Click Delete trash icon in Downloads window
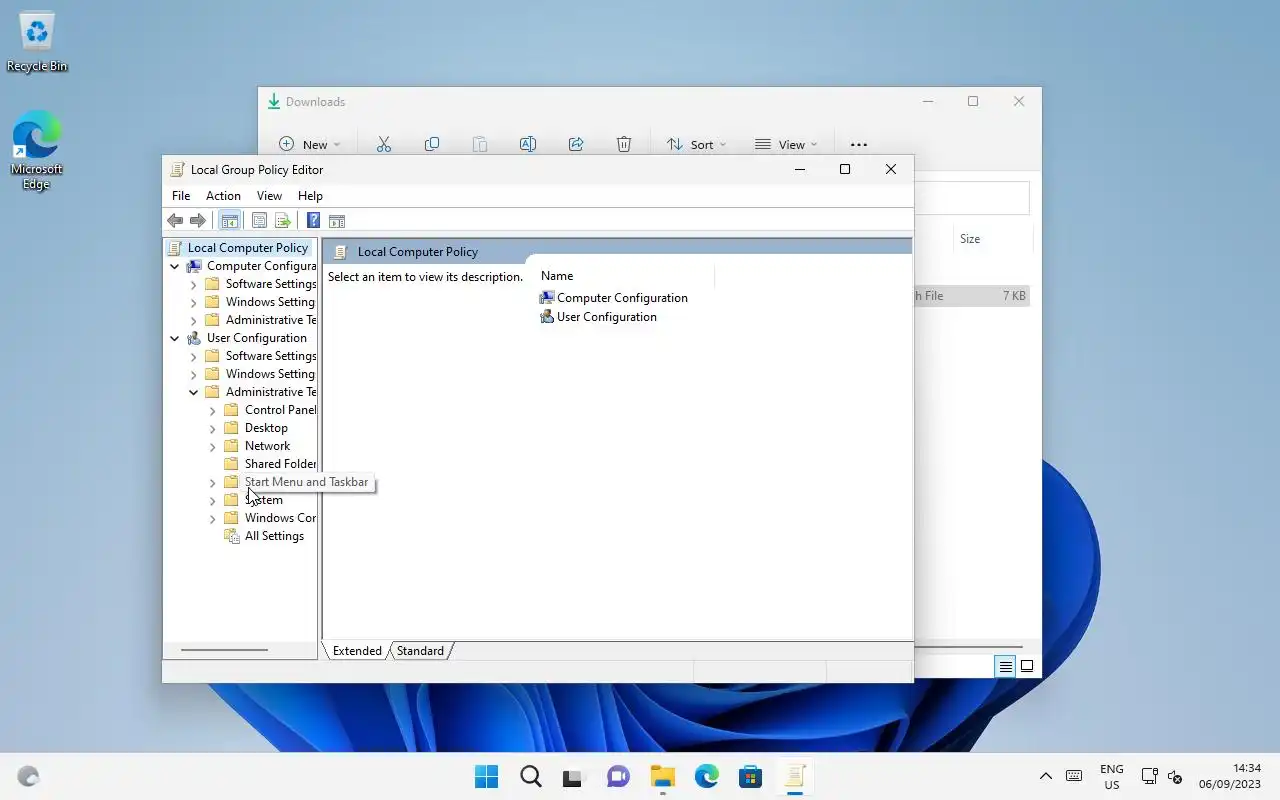 coord(624,144)
